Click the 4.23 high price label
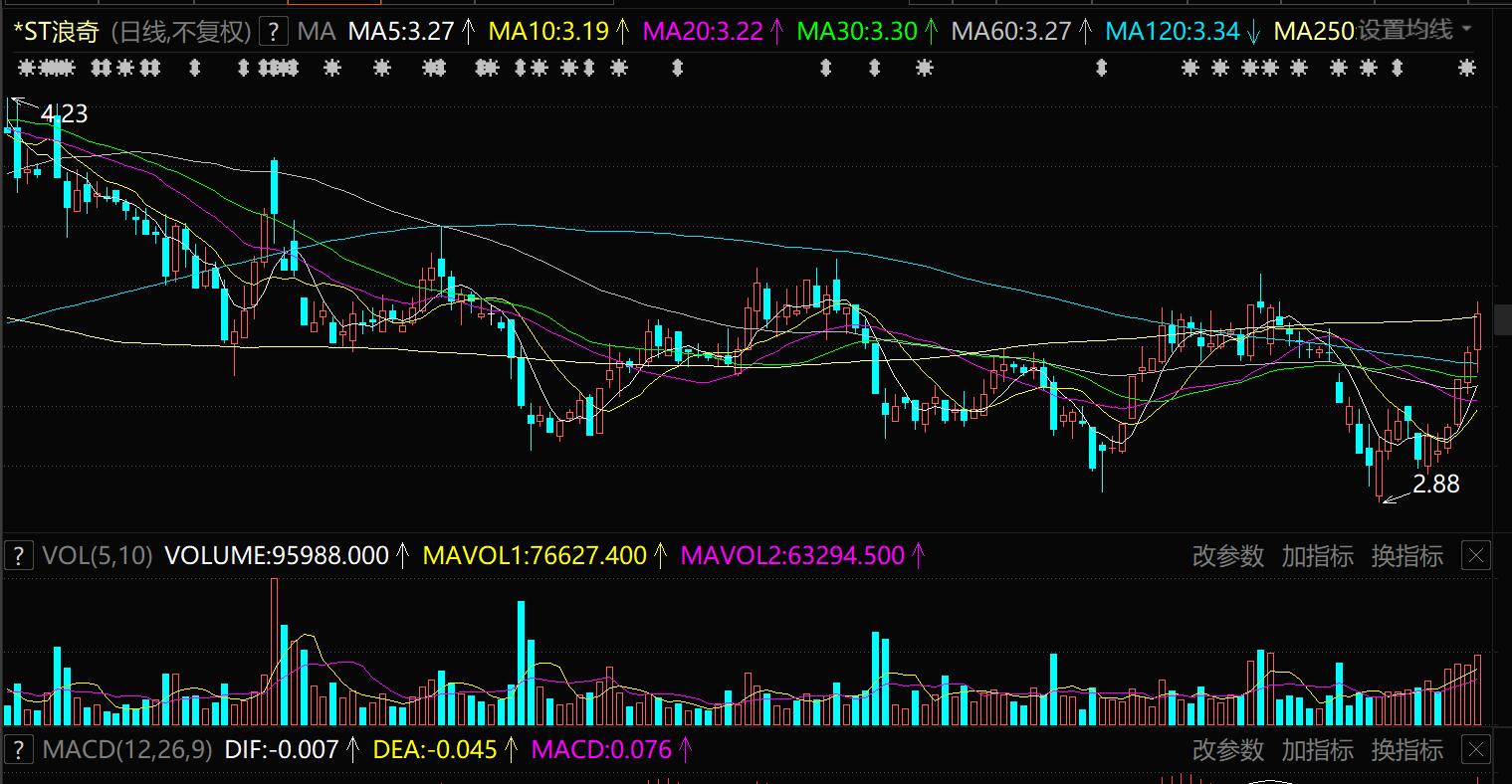1512x784 pixels. [x=65, y=114]
